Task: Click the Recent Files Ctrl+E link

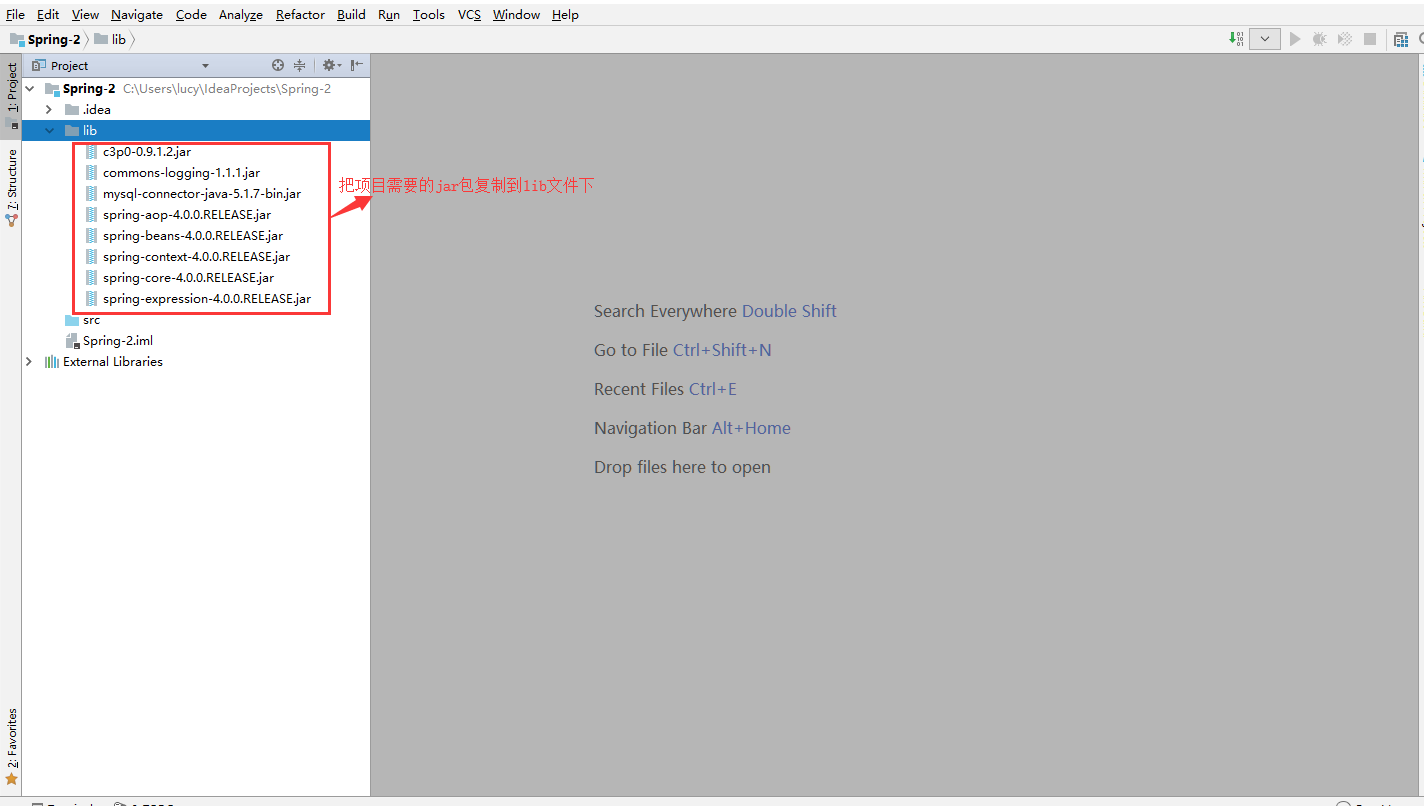Action: coord(666,389)
